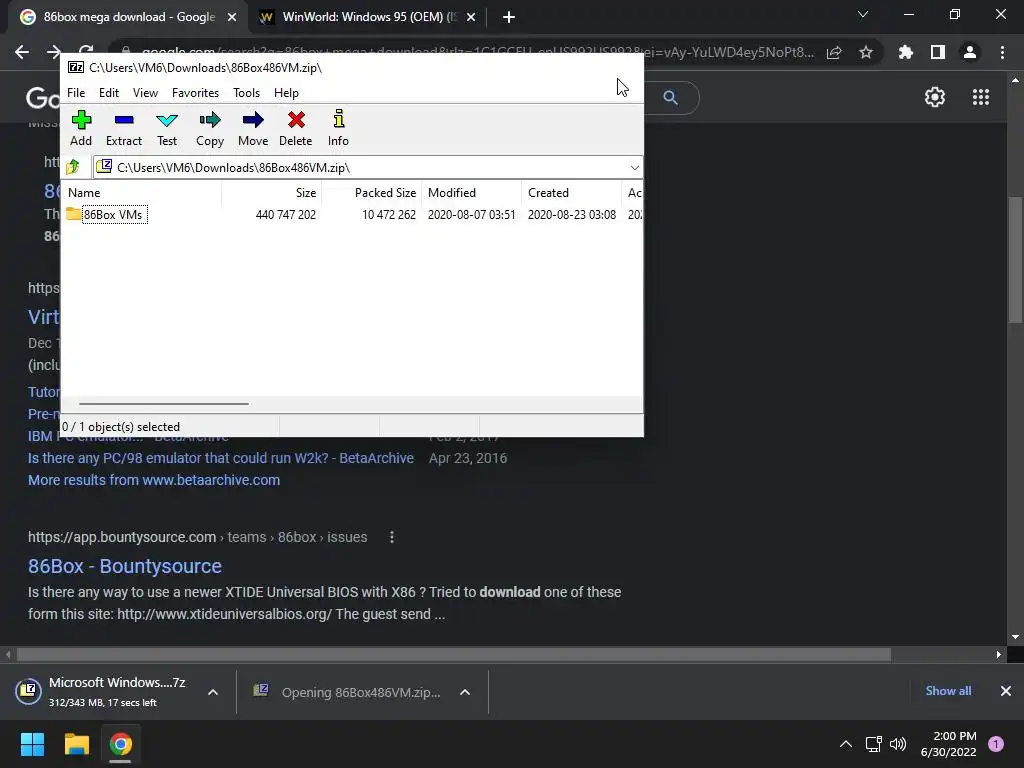Close the downloads bar
This screenshot has width=1024, height=768.
[x=1006, y=691]
